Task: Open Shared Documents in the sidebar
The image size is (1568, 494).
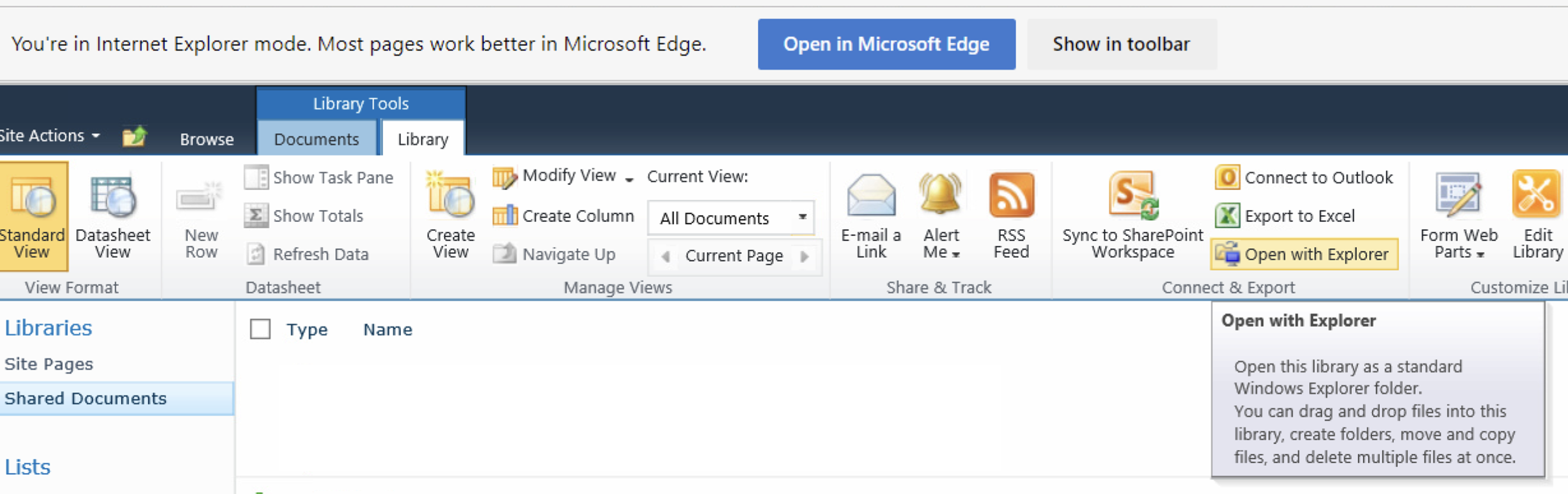Action: (116, 398)
